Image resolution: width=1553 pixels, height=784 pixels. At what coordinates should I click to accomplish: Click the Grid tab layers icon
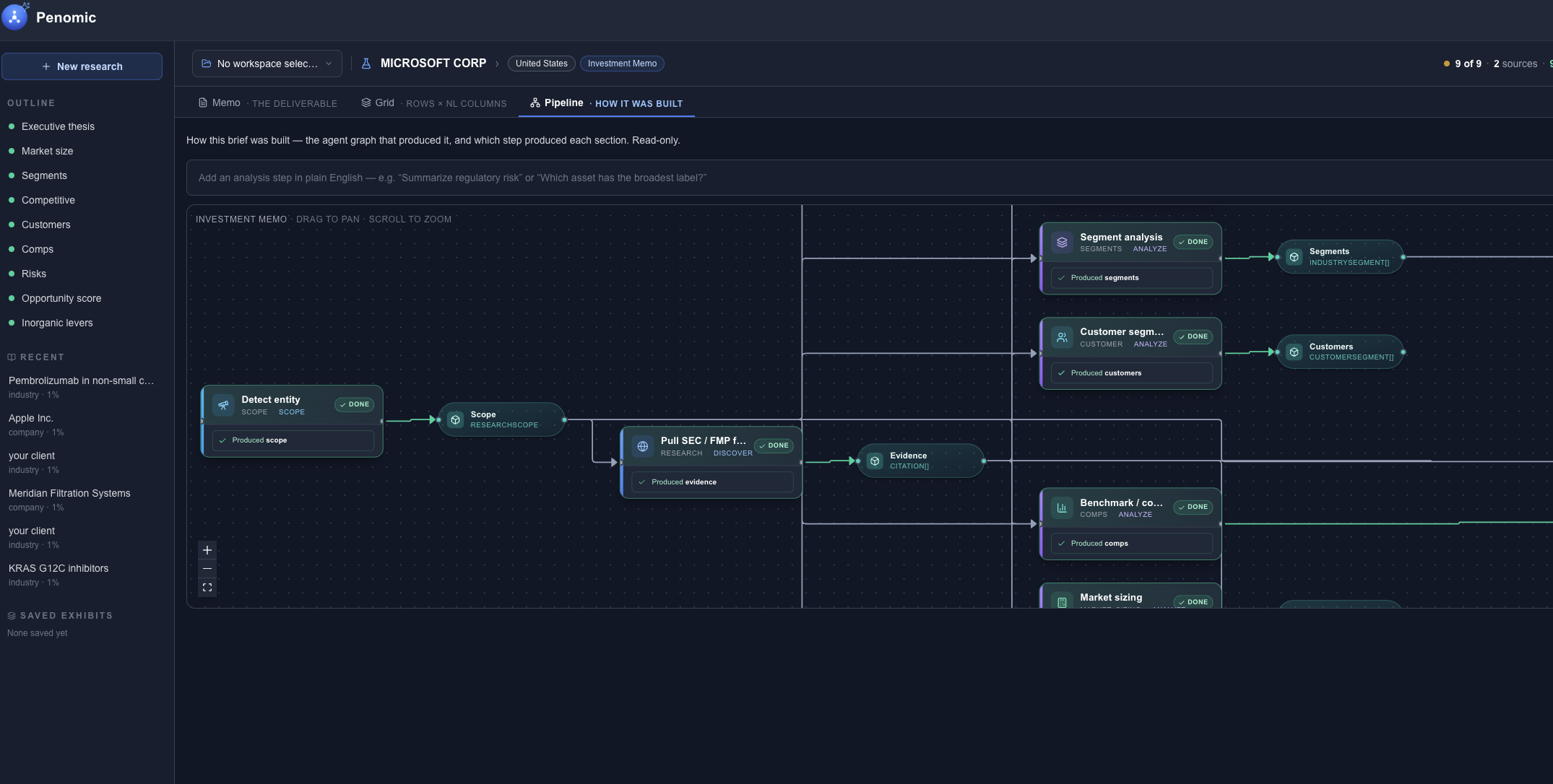[366, 103]
